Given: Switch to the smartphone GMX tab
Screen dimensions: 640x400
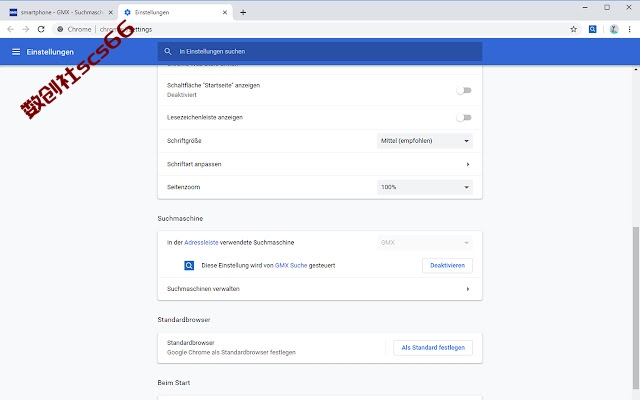Looking at the screenshot, I should point(61,12).
